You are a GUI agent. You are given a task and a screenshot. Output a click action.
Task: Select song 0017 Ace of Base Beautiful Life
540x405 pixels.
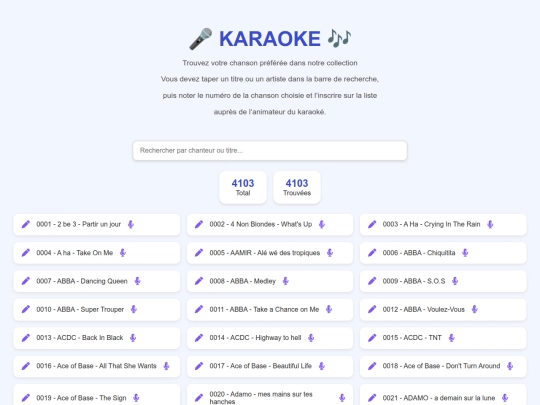click(270, 366)
